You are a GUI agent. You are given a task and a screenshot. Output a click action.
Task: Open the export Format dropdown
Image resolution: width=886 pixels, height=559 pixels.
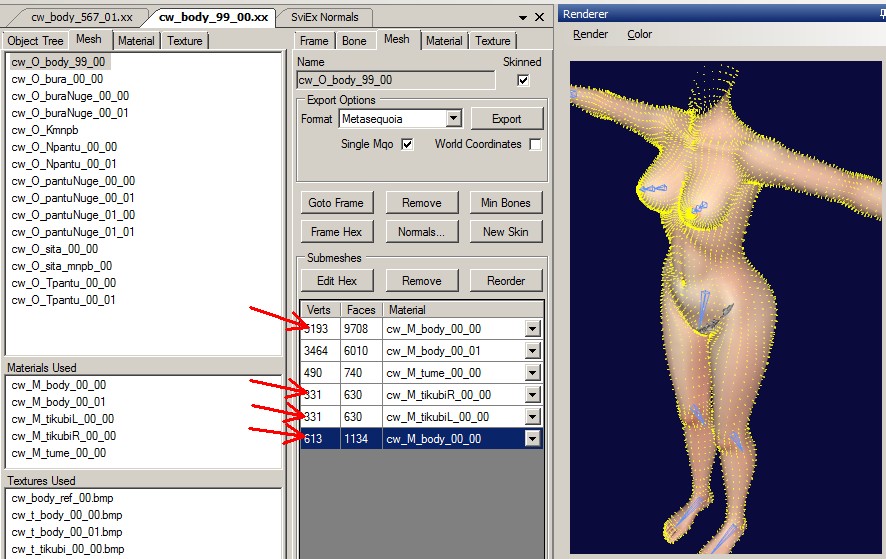[453, 118]
